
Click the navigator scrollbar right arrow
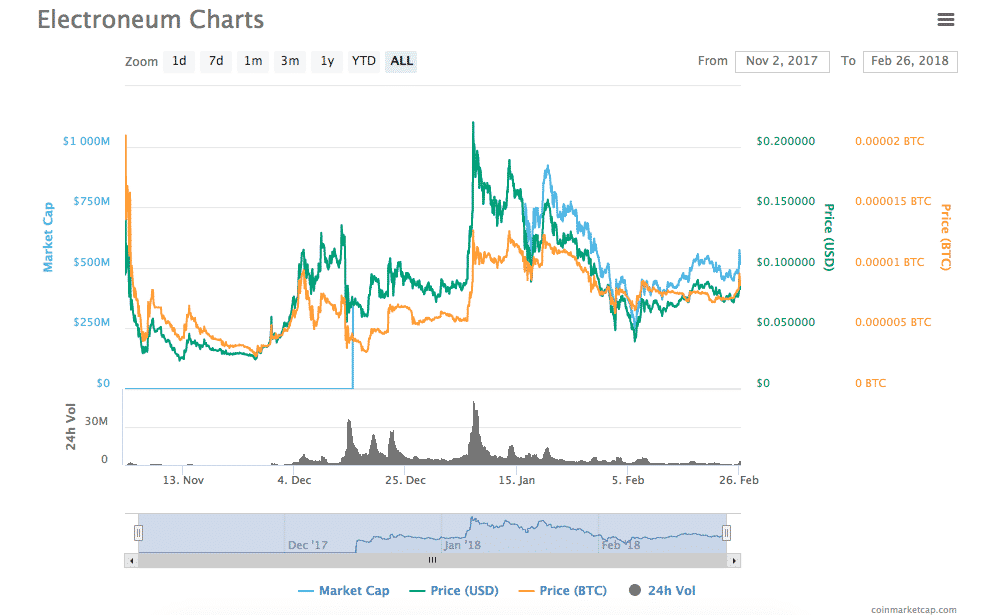tap(735, 560)
